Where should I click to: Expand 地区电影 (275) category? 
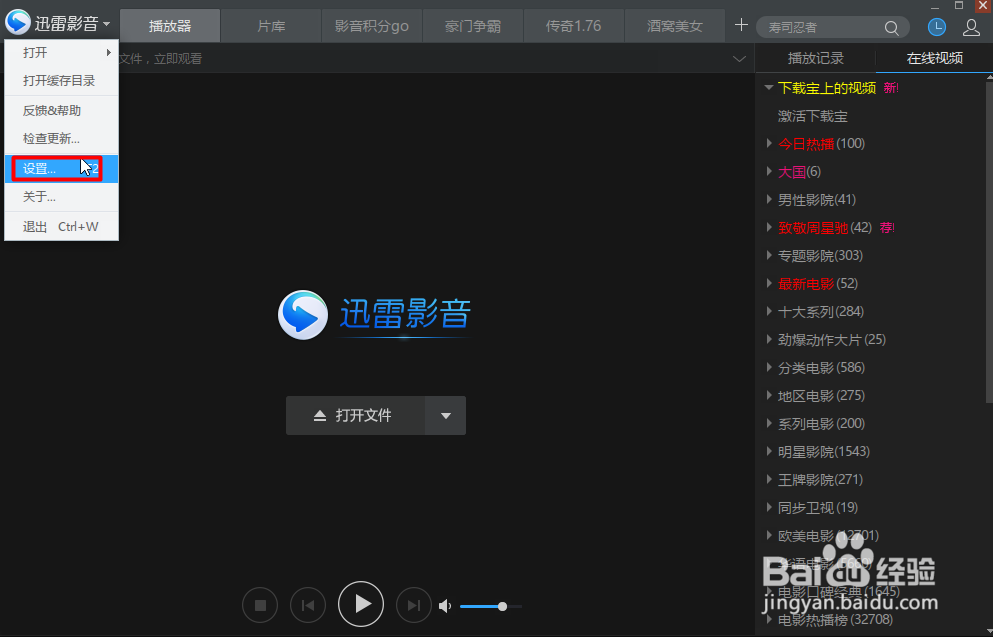click(769, 395)
